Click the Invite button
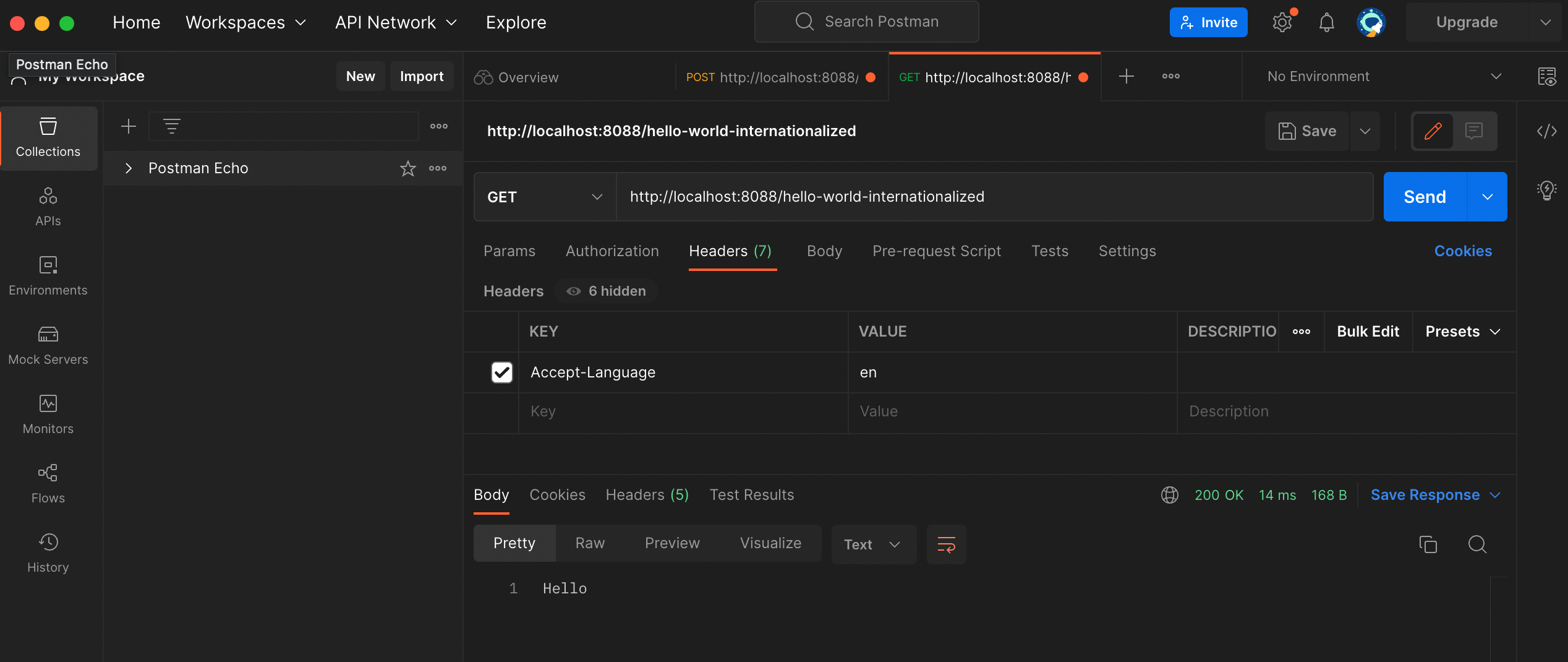The width and height of the screenshot is (1568, 662). (1208, 22)
